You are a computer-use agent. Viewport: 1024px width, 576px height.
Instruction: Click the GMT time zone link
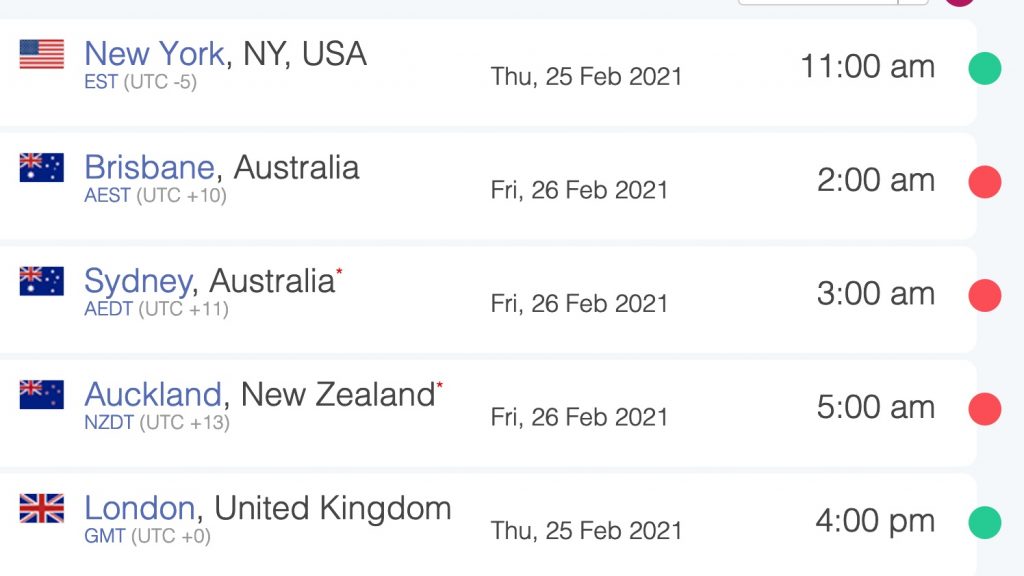pos(104,536)
